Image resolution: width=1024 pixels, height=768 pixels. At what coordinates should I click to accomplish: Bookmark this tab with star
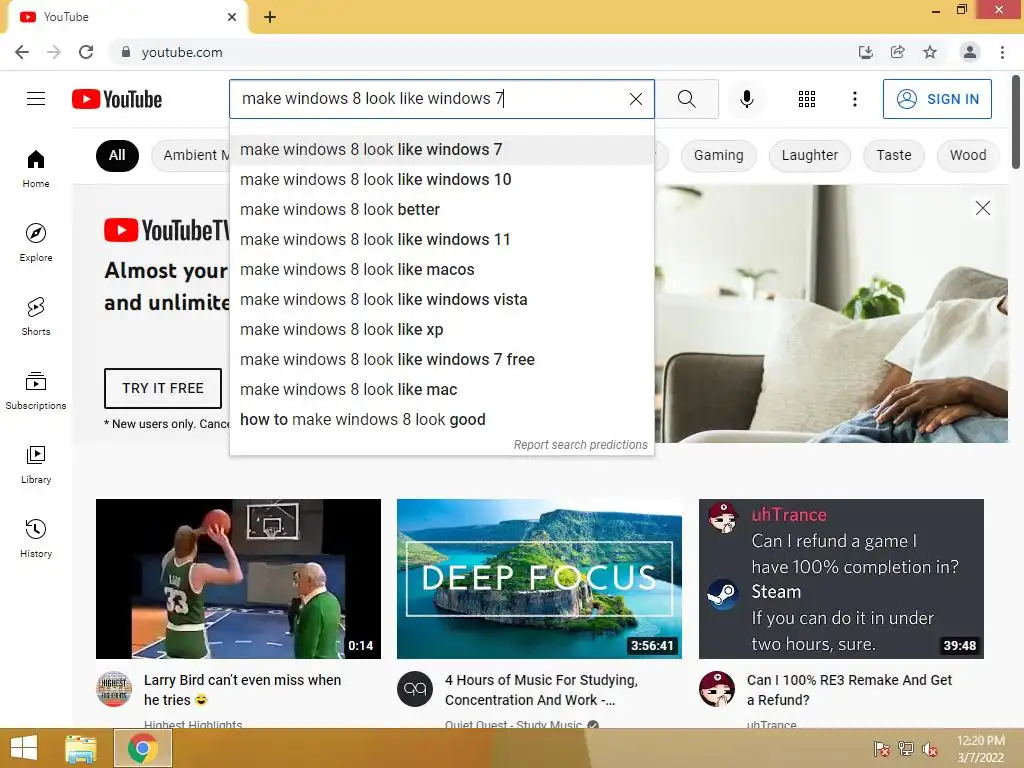point(929,52)
